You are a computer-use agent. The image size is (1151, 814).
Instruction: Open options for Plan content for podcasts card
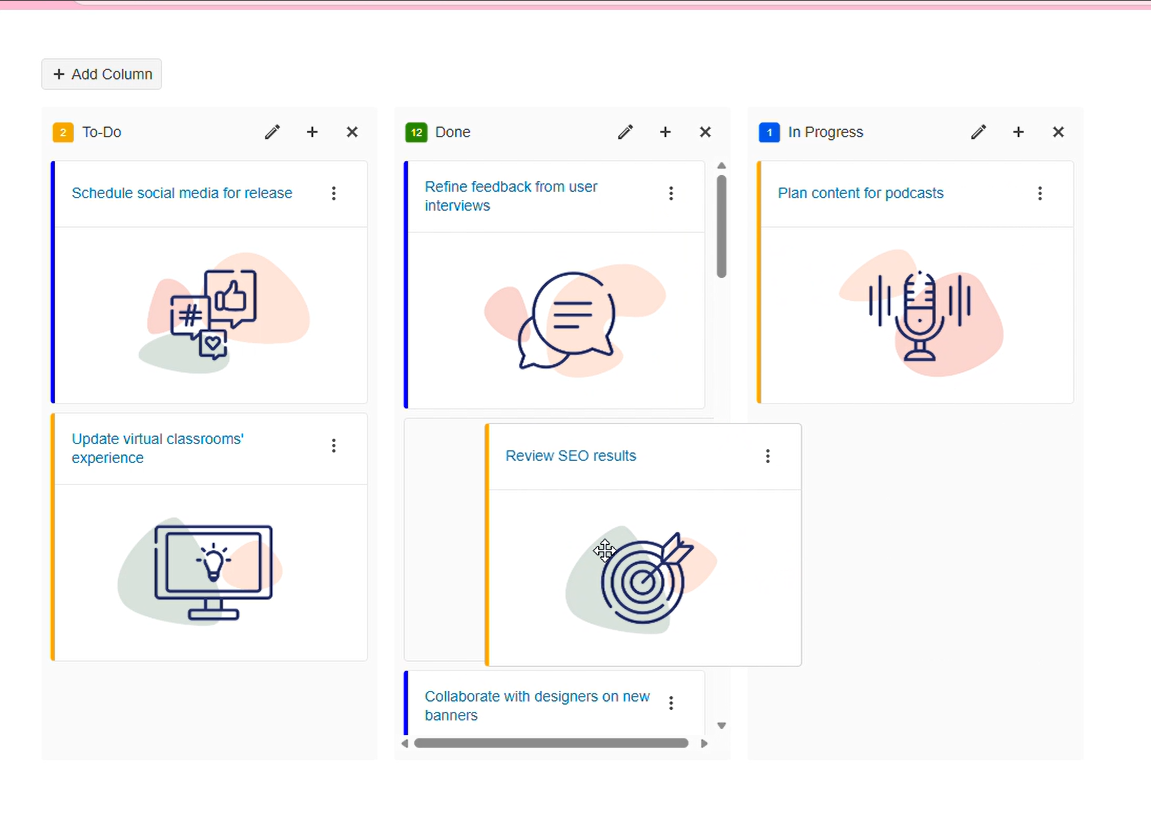[x=1040, y=193]
